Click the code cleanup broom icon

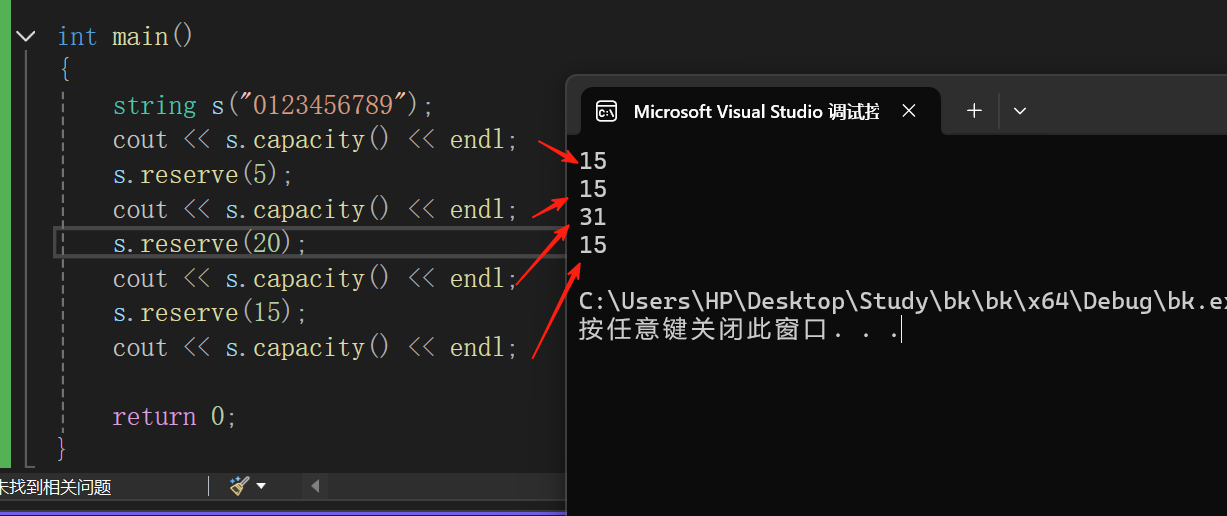239,486
